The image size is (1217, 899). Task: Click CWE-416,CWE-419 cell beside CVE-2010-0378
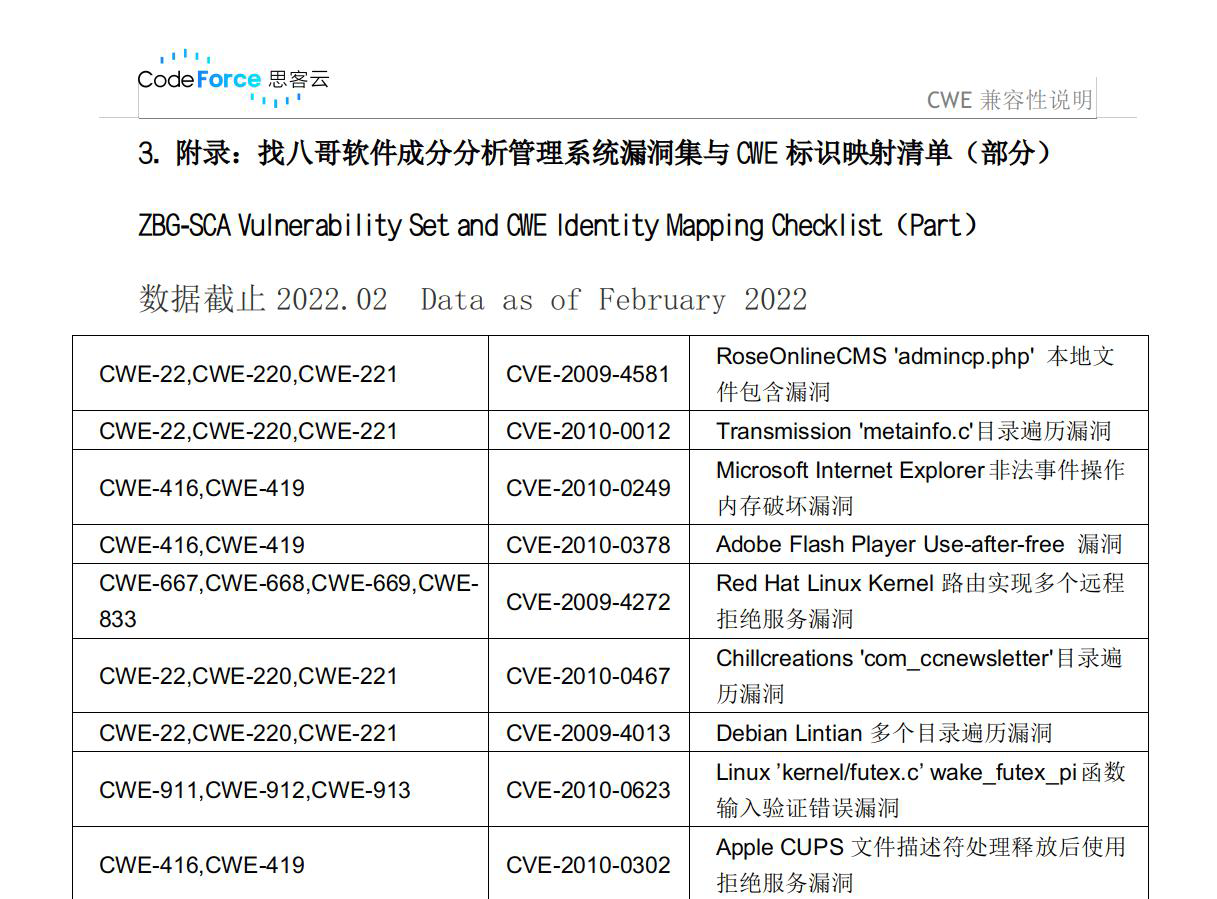280,545
